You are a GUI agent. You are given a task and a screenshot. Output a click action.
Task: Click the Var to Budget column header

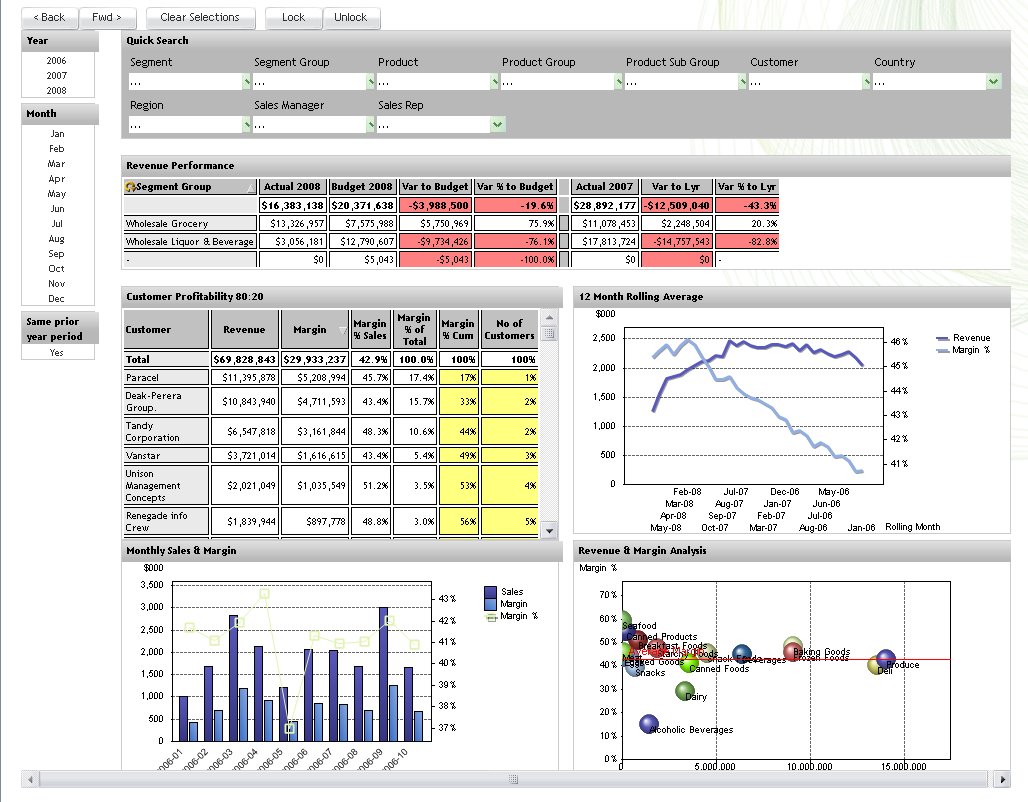coord(435,187)
